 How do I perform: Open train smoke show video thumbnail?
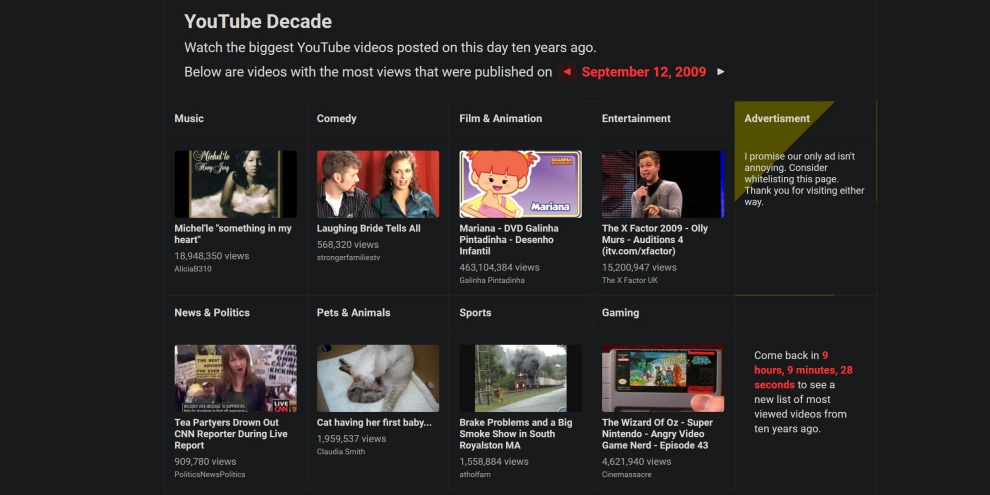coord(520,378)
